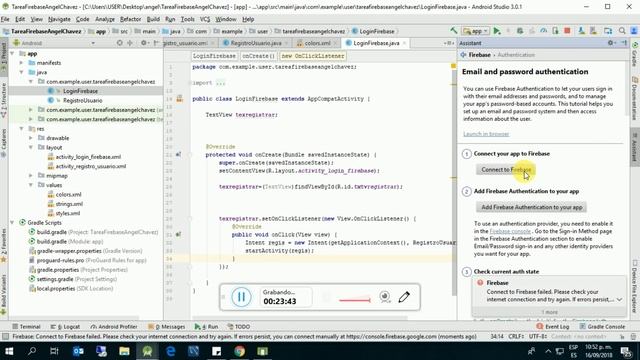Toggle the Captures side tab
Viewport: 640px width, 360px height.
coord(4,142)
